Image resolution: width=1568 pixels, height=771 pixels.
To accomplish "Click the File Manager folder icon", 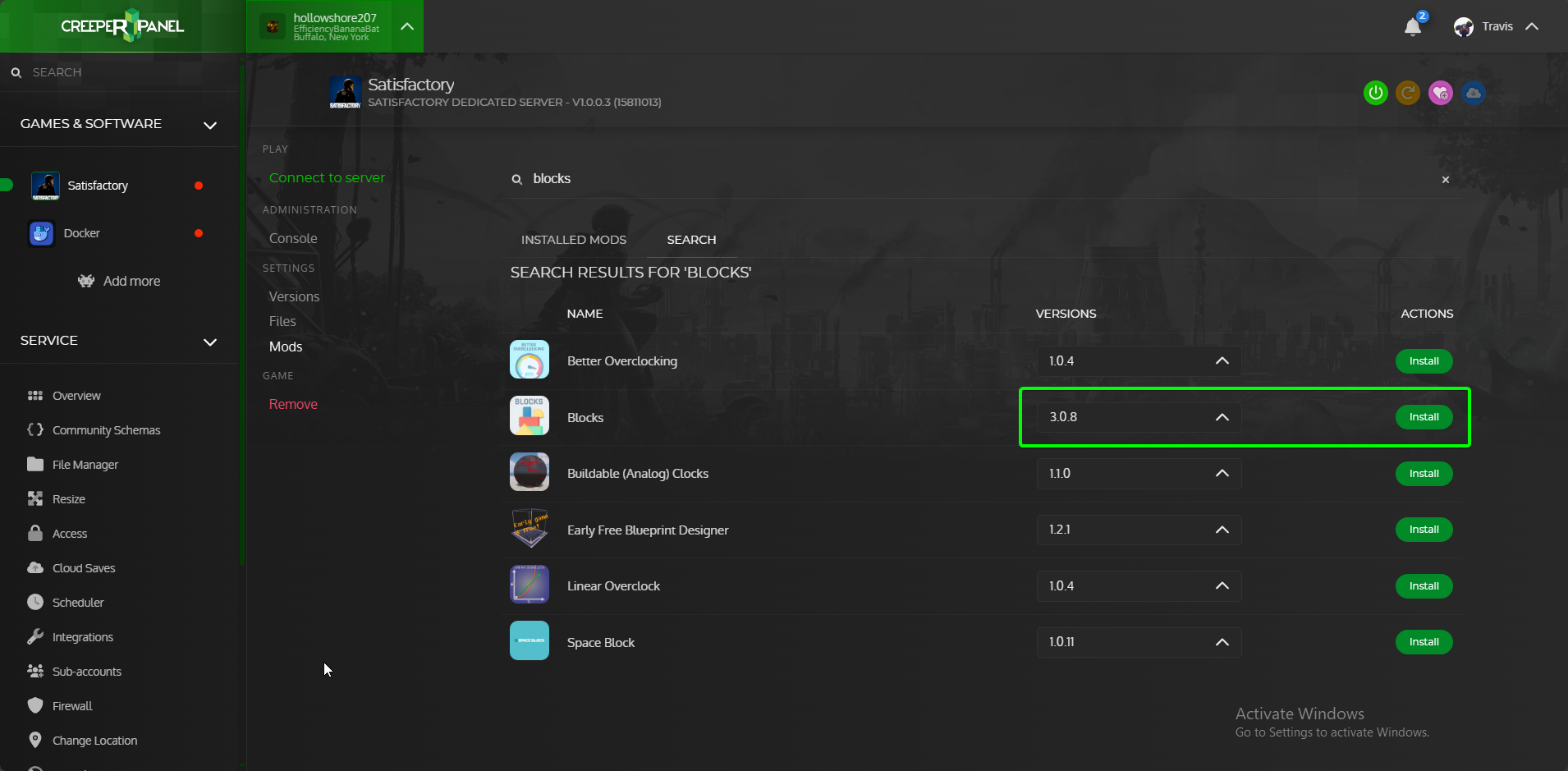I will [35, 464].
